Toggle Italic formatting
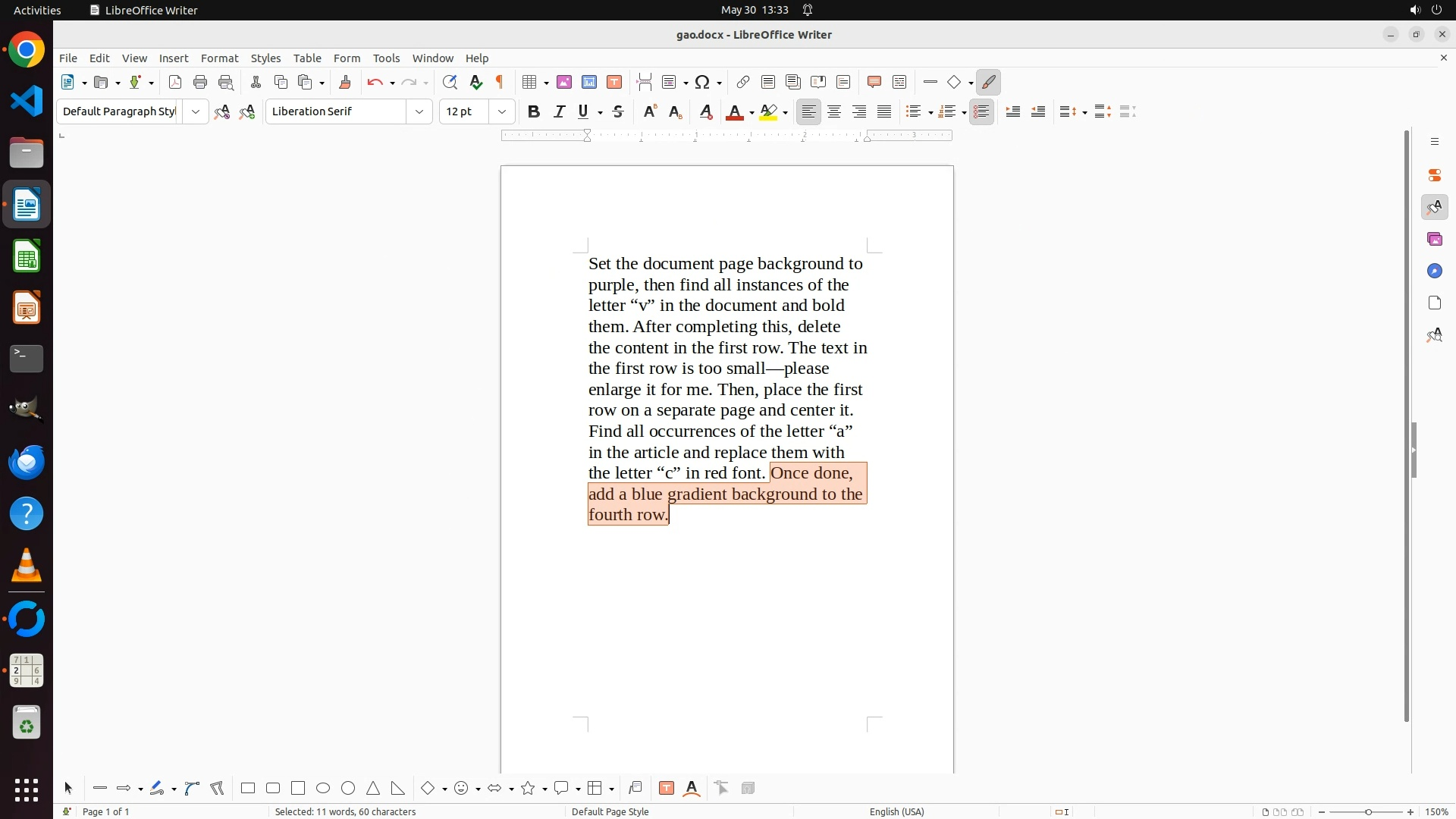The height and width of the screenshot is (819, 1456). pyautogui.click(x=559, y=111)
